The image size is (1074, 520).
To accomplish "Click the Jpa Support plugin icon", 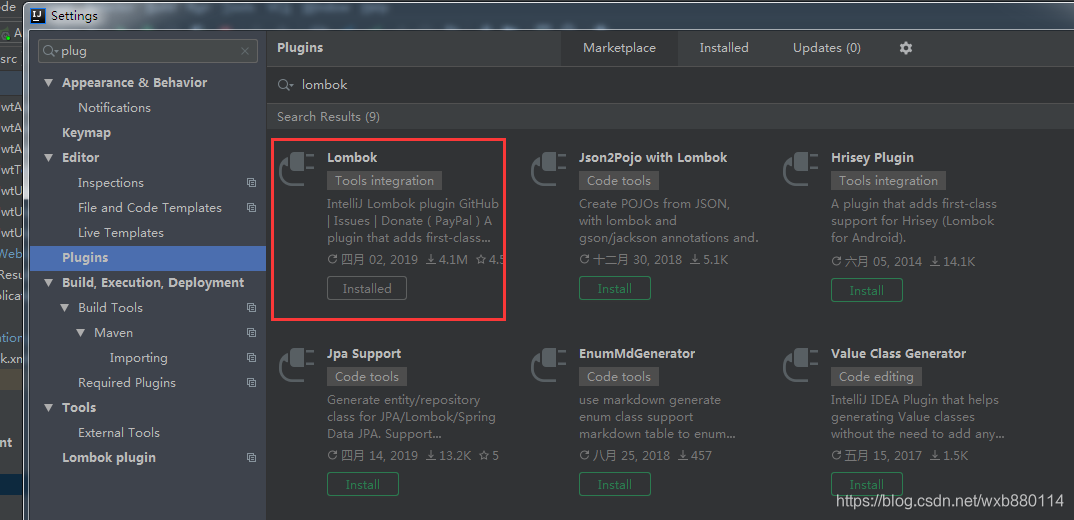I will tap(297, 365).
